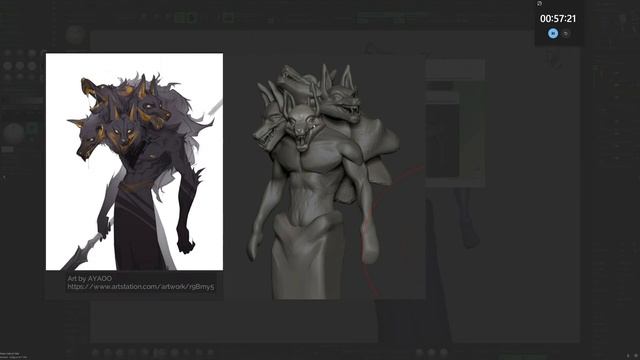Click the small icon above the timer

[x=539, y=4]
